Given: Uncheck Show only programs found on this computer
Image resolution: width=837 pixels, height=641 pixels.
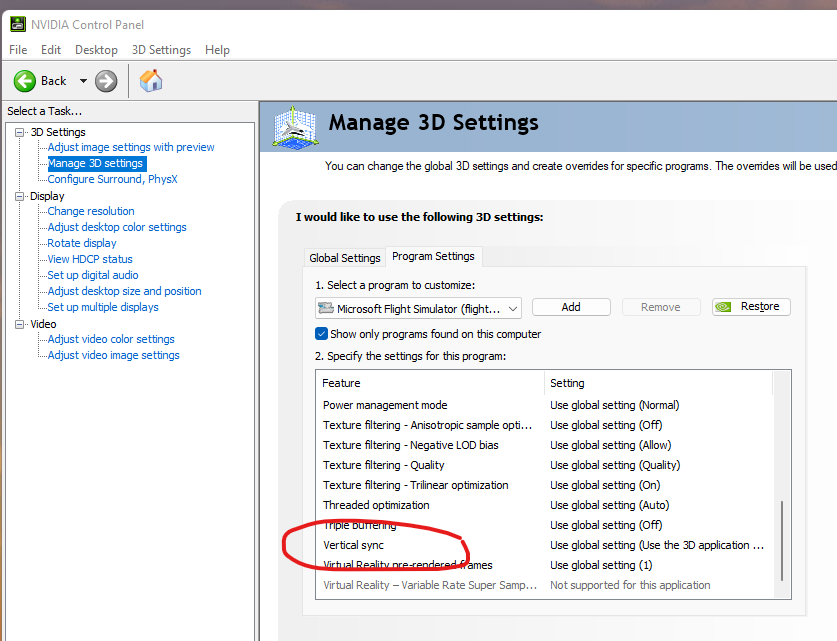Looking at the screenshot, I should 321,334.
